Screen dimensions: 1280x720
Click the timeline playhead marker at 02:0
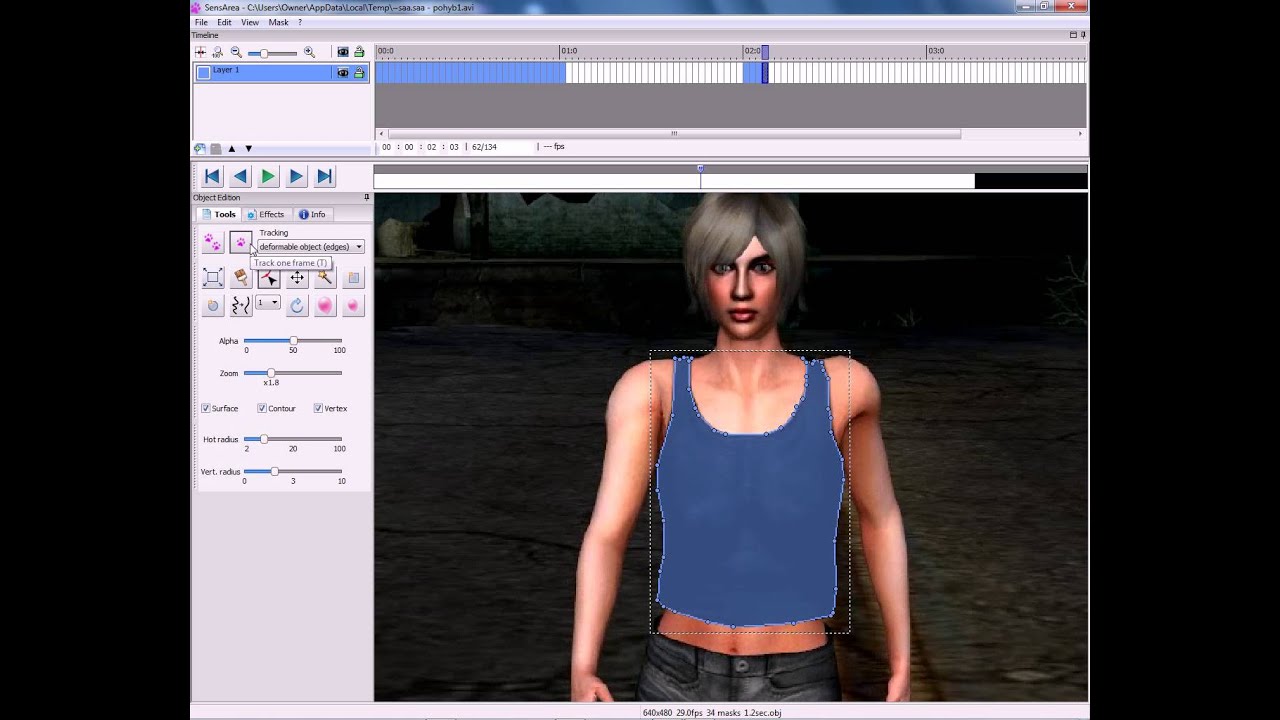(765, 51)
